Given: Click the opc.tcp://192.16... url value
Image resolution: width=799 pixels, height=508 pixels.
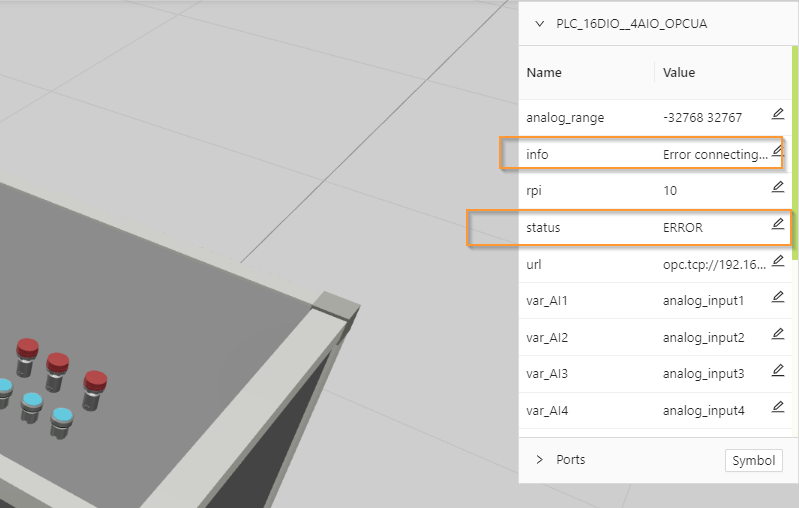Looking at the screenshot, I should [714, 264].
